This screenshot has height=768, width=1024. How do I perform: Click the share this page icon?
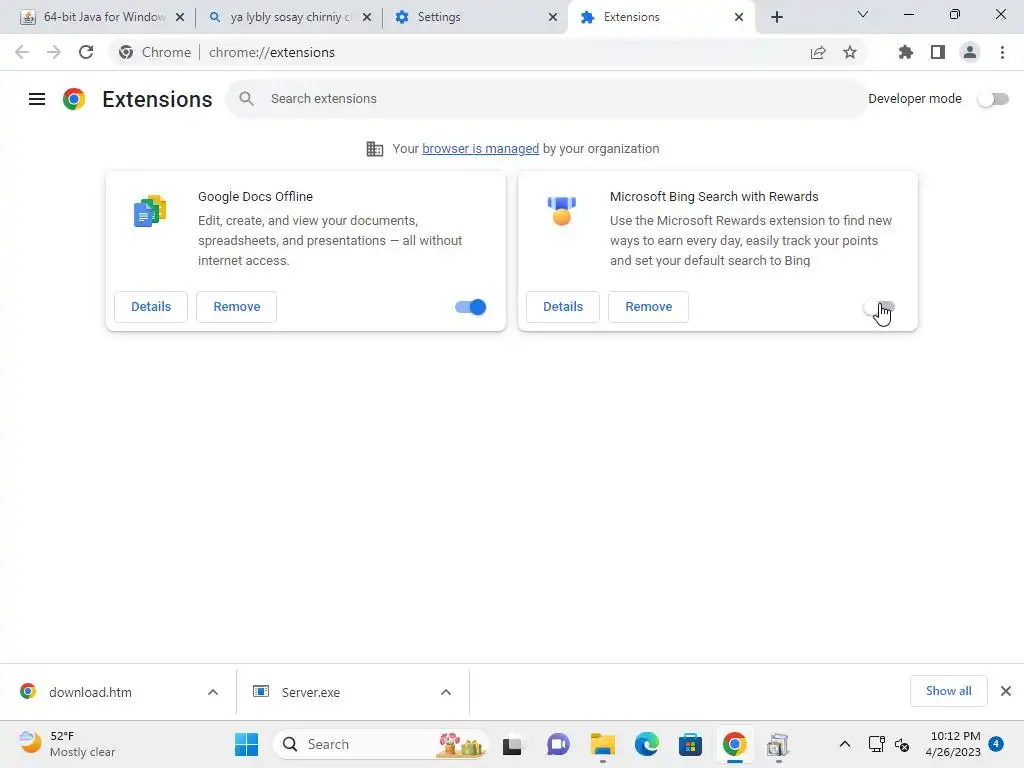(x=818, y=52)
